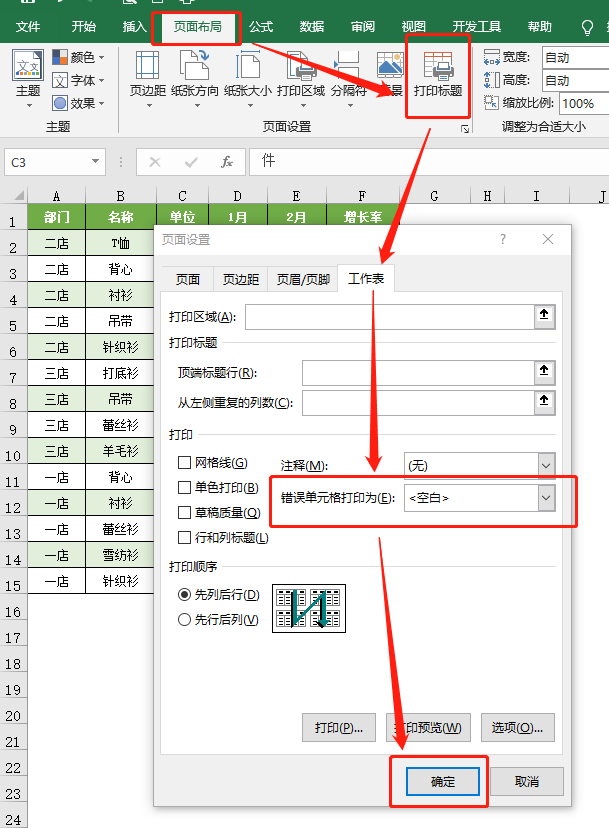Image resolution: width=609 pixels, height=828 pixels.
Task: Switch to the 开始 ribbon tab
Action: 83,26
